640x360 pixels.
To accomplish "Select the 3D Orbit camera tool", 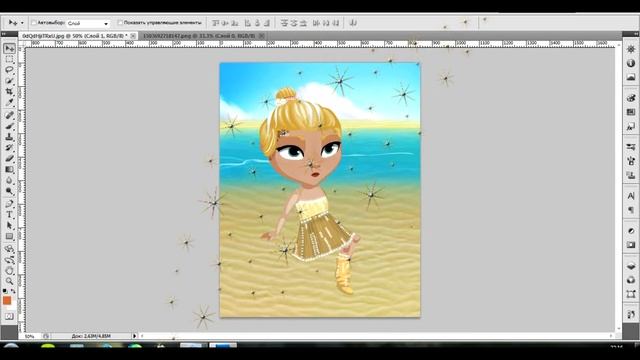I will click(9, 260).
